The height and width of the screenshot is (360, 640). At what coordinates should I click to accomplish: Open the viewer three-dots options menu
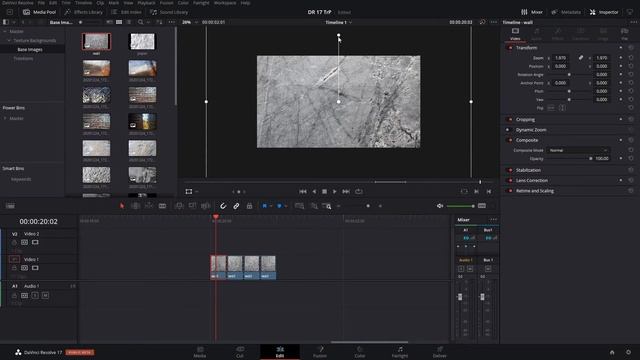494,22
